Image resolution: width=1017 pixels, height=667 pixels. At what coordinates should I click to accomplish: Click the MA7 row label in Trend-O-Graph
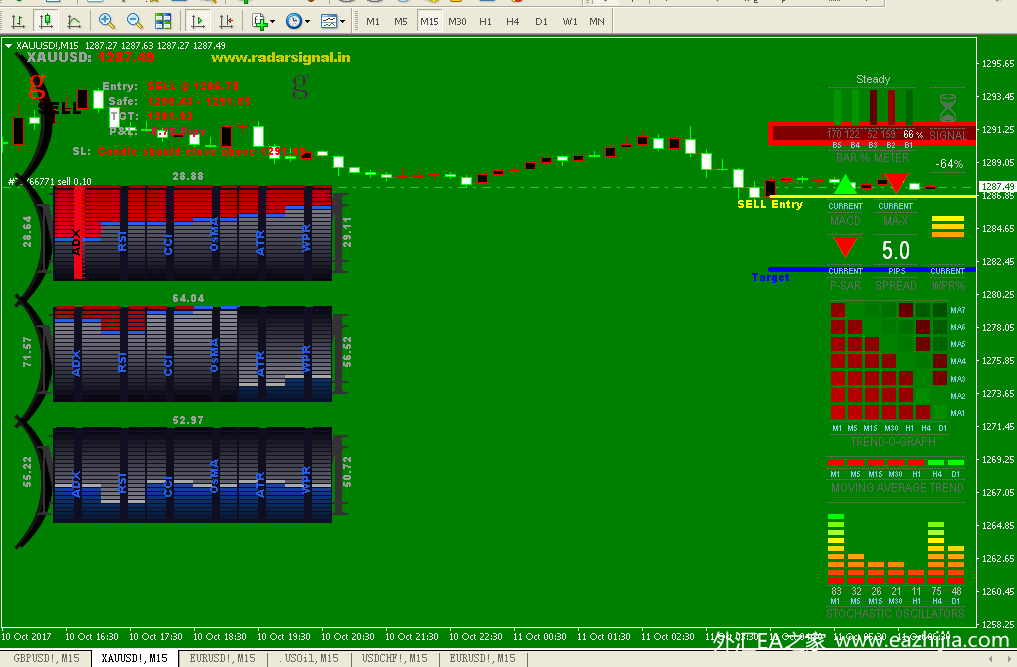pos(957,310)
